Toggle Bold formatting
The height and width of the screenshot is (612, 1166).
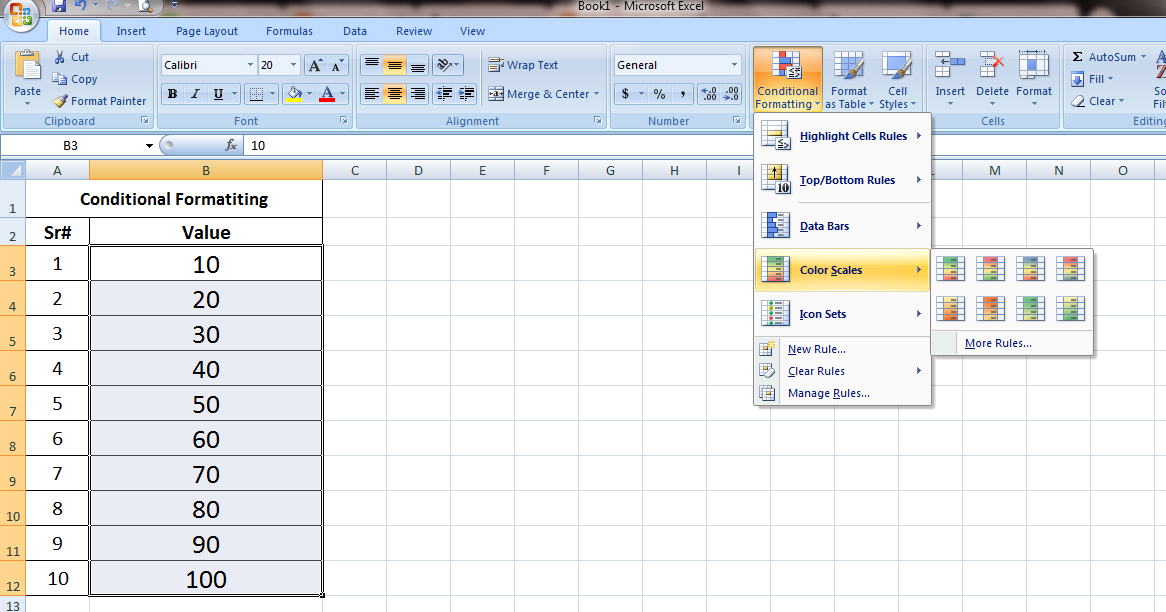tap(171, 93)
